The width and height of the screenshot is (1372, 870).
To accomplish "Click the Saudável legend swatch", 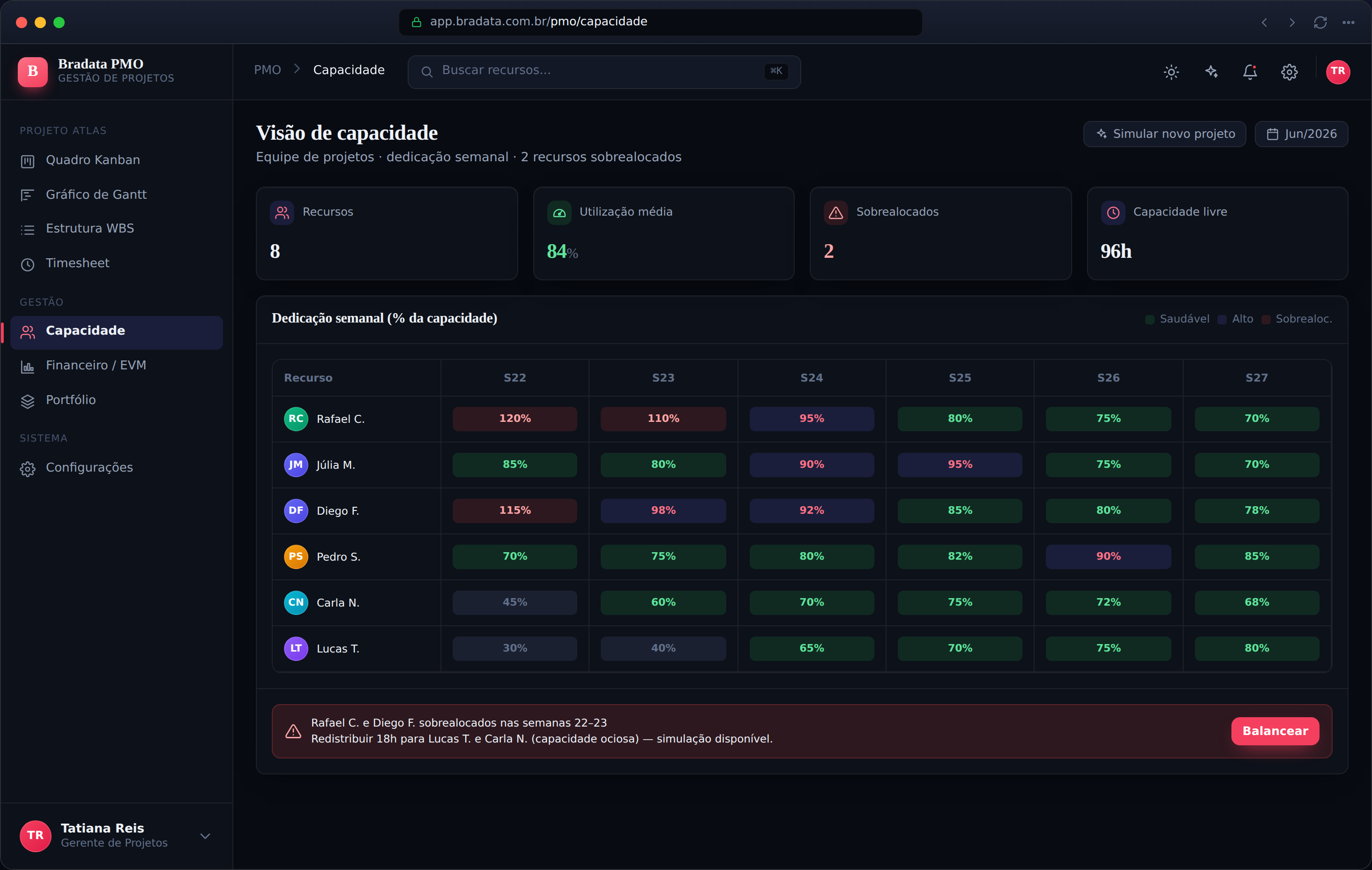I will (x=1150, y=320).
